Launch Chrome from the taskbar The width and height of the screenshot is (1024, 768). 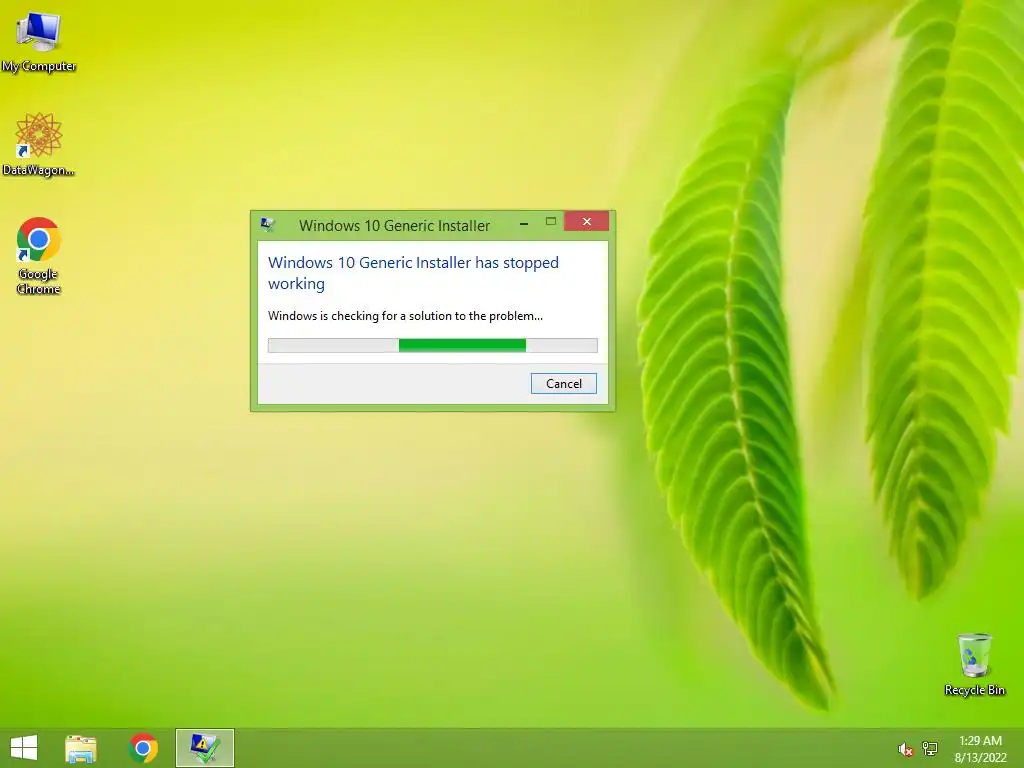tap(143, 748)
